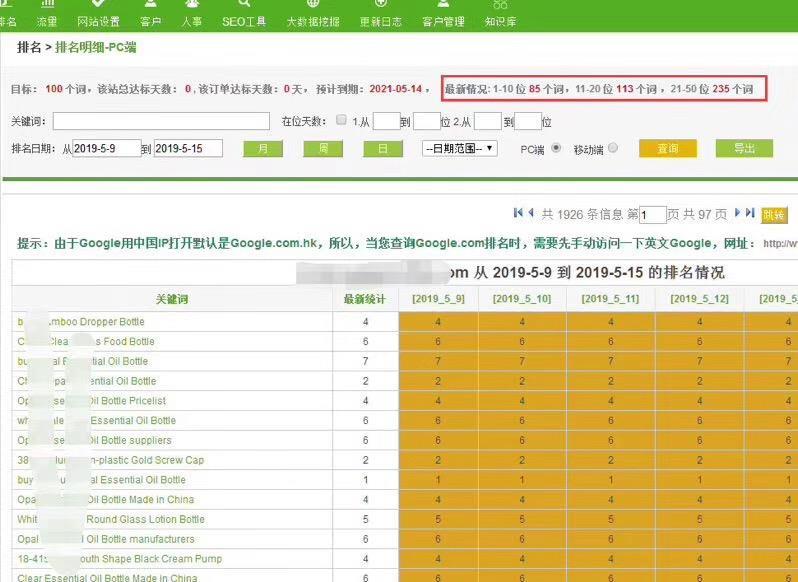Image resolution: width=798 pixels, height=582 pixels.
Task: Open the 网站设置 site settings icon
Action: [98, 5]
